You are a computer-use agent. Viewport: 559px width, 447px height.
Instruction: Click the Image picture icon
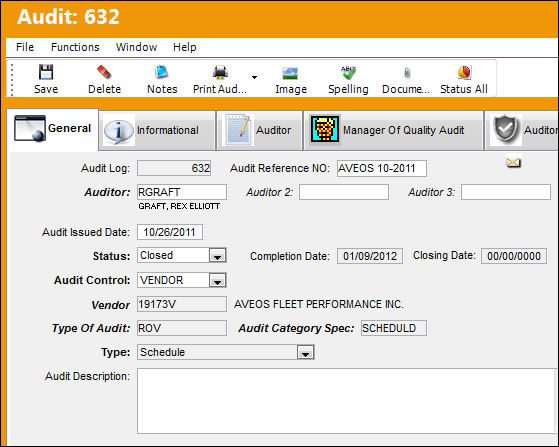291,73
